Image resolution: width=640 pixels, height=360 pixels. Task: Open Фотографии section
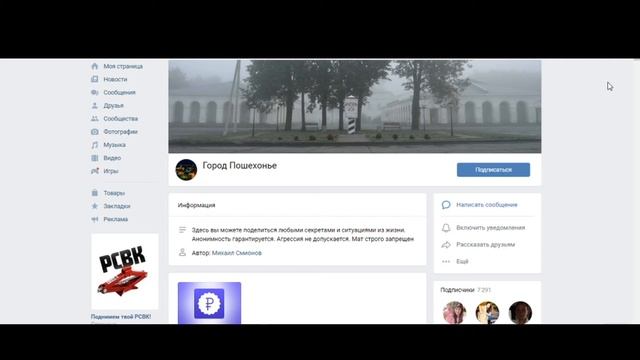coord(120,131)
